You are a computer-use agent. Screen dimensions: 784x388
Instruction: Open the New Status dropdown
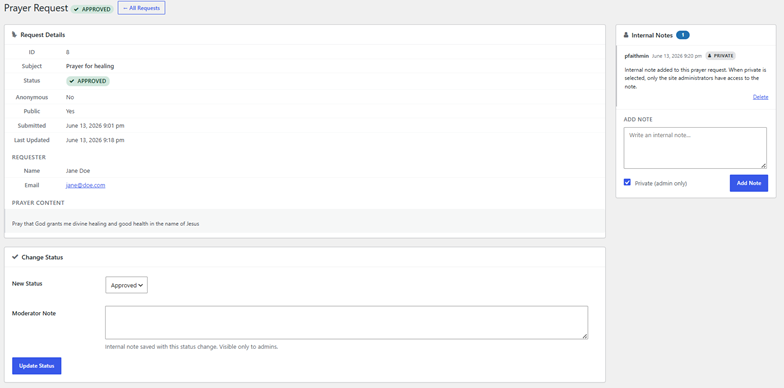126,285
